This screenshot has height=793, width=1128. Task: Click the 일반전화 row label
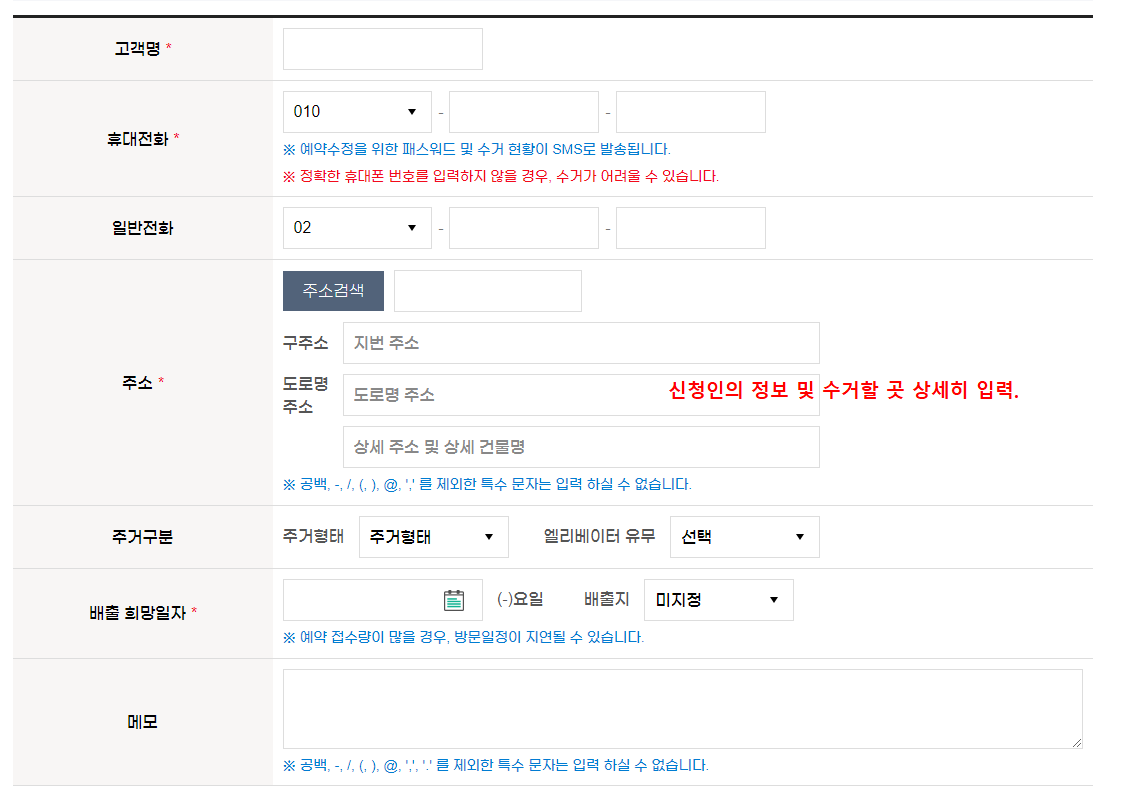142,228
